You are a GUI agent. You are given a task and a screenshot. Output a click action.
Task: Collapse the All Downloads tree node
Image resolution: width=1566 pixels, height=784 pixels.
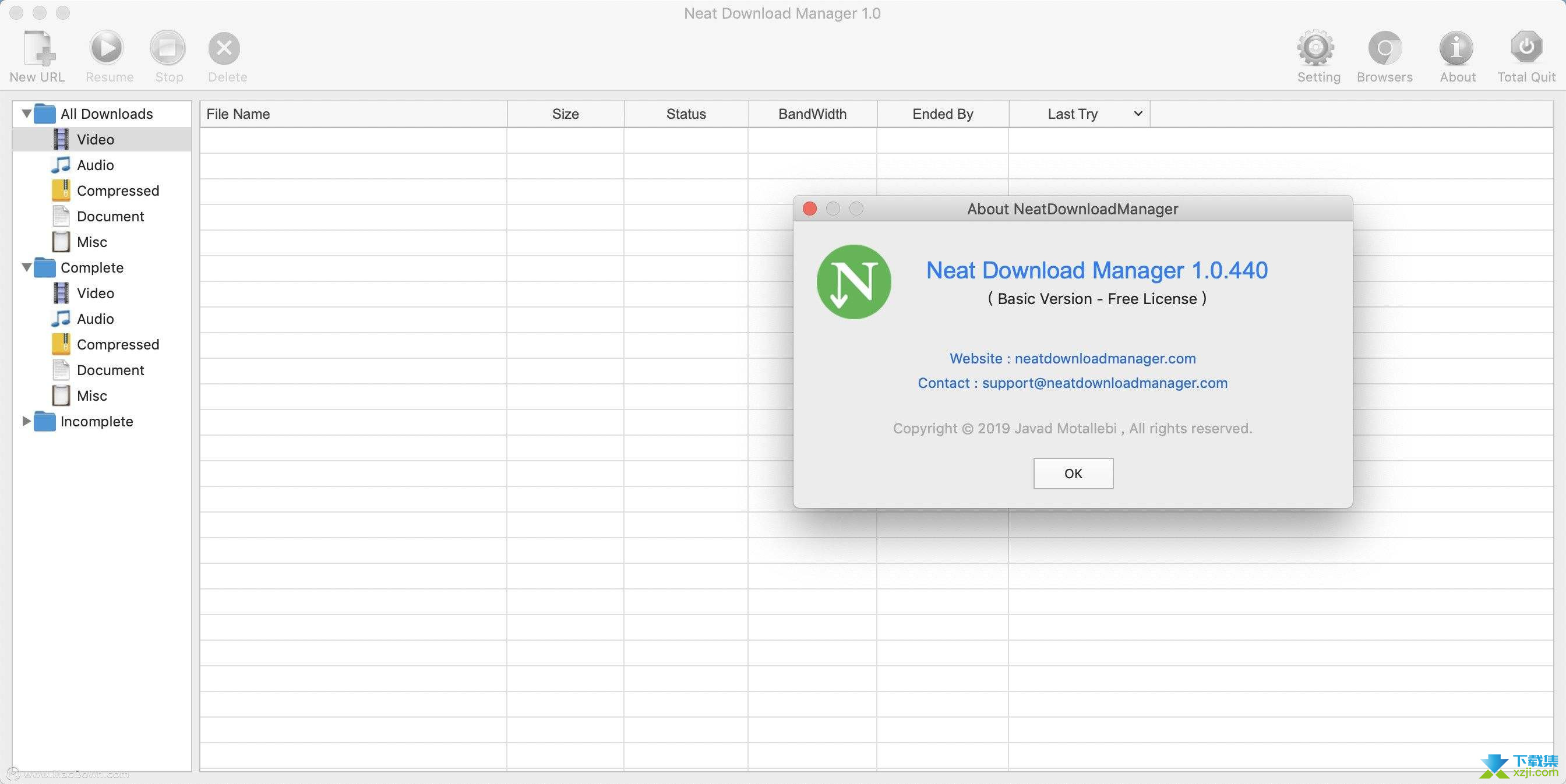point(26,113)
